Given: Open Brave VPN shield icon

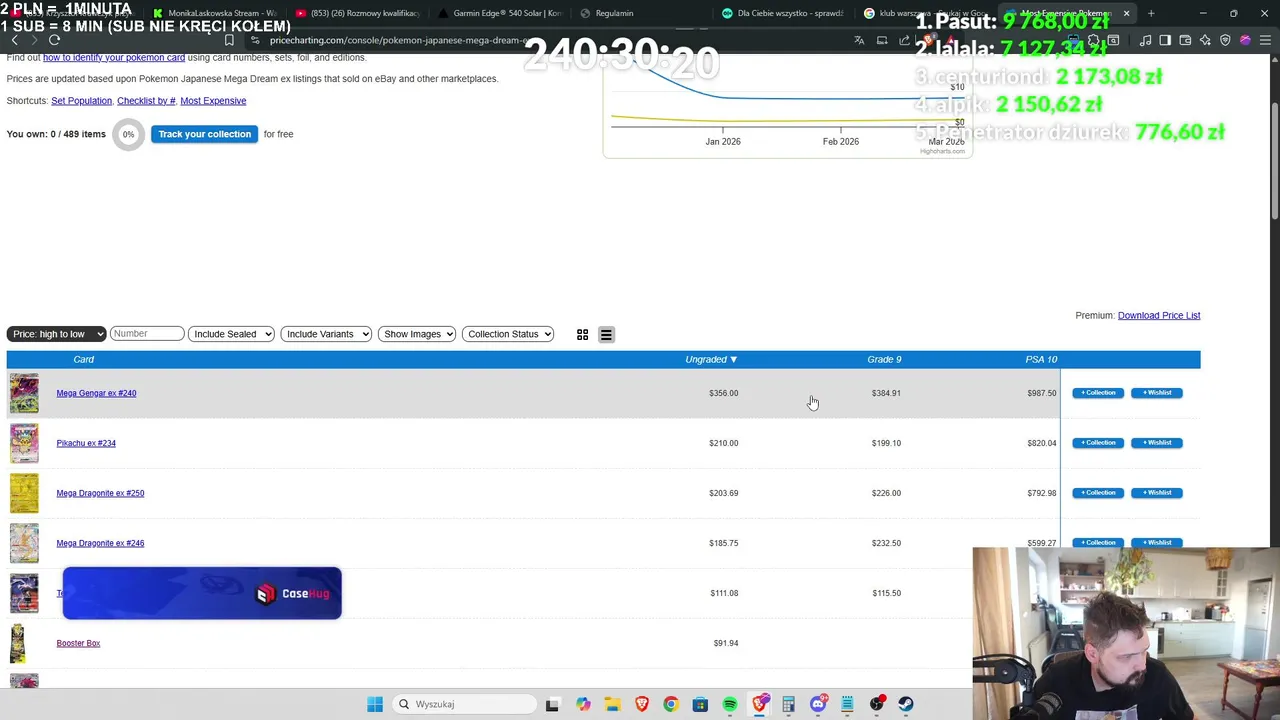Looking at the screenshot, I should (1225, 40).
